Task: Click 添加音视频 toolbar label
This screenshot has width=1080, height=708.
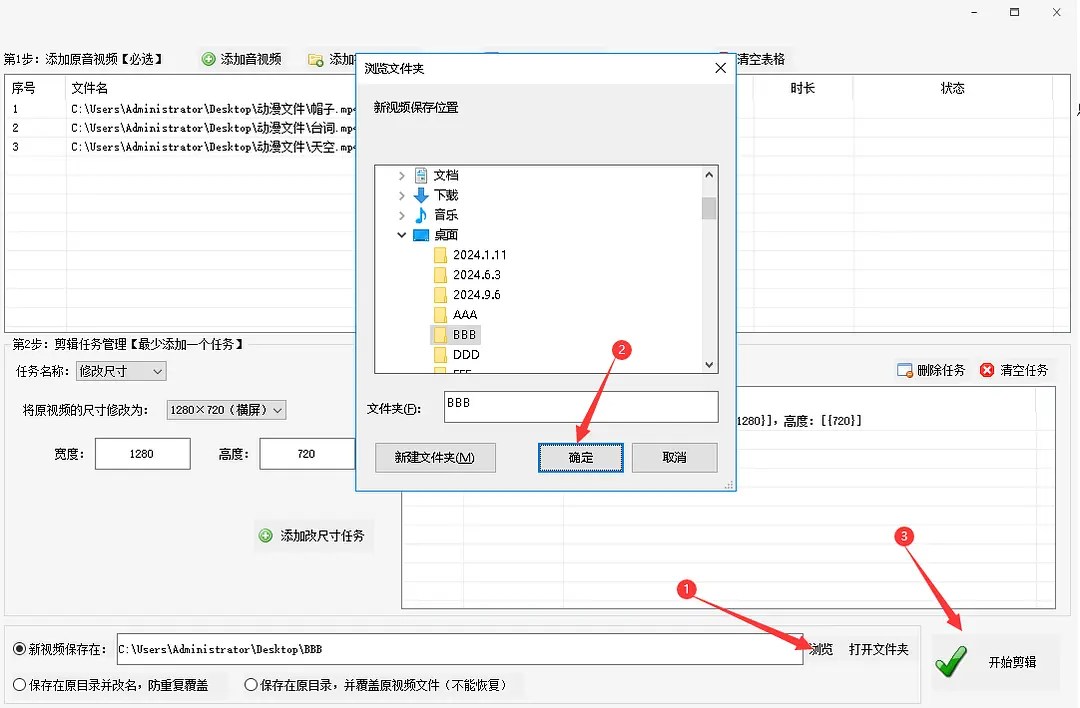Action: tap(251, 59)
